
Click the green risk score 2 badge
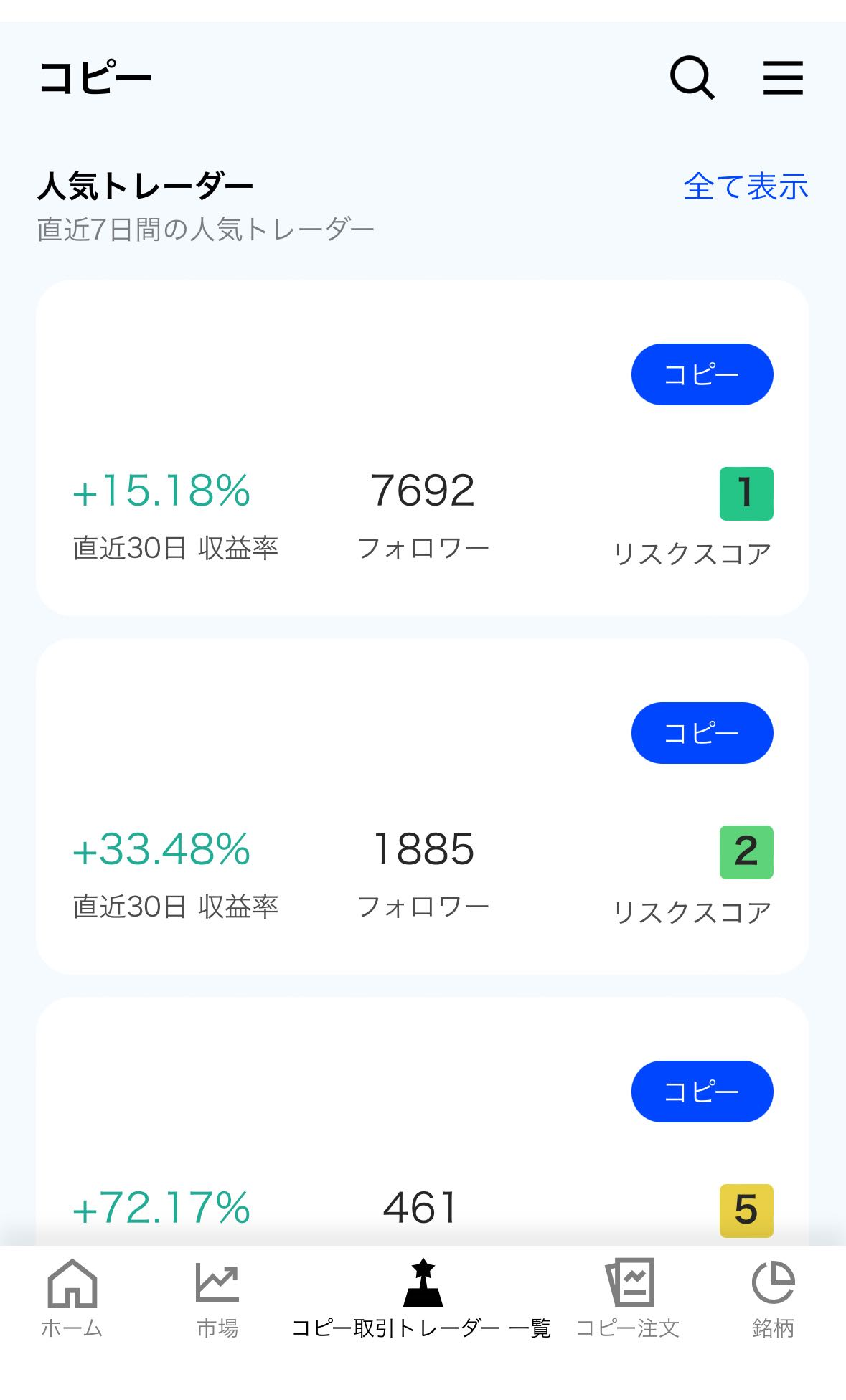pyautogui.click(x=746, y=852)
